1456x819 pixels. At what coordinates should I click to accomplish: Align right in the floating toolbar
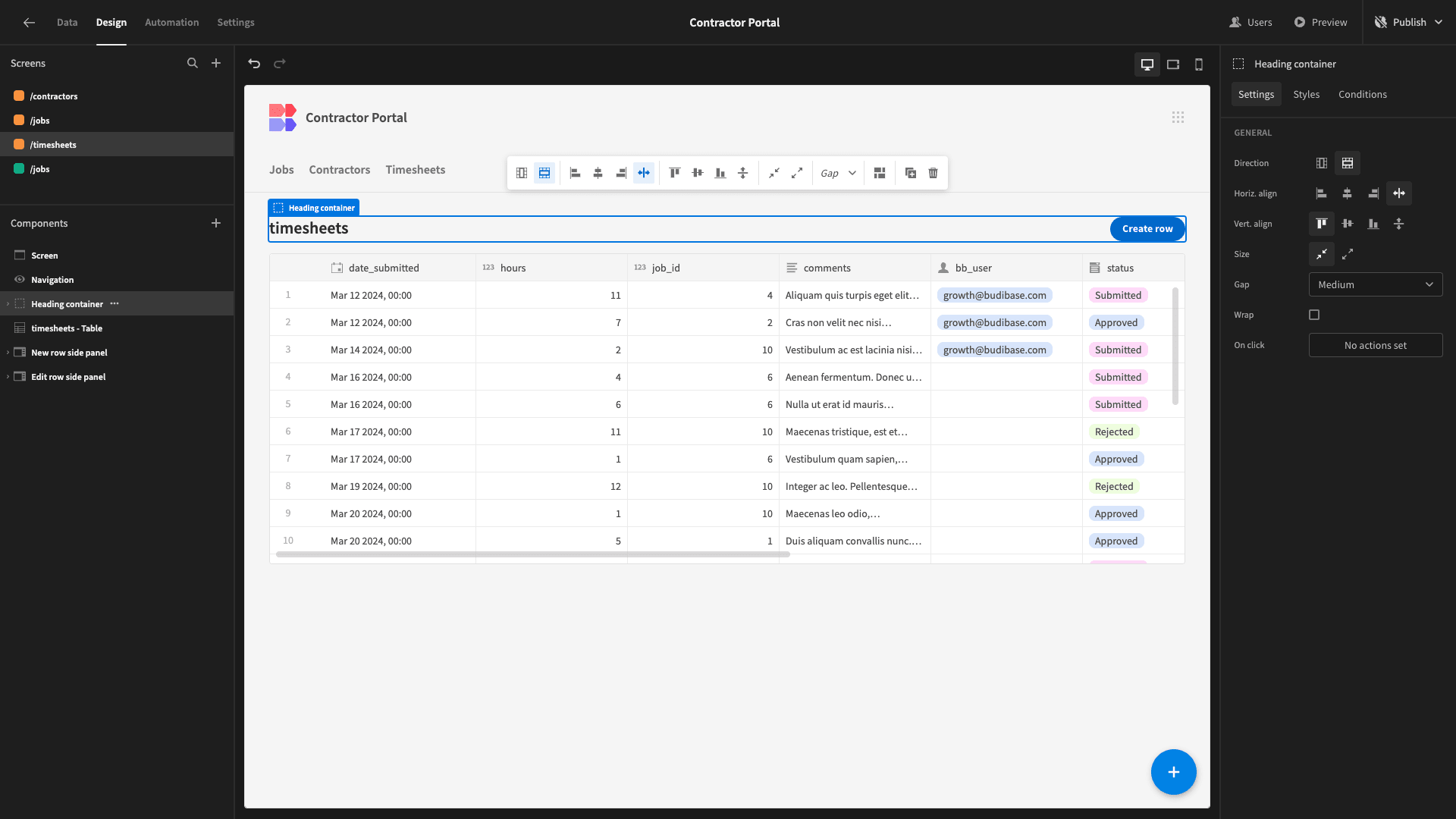click(621, 174)
